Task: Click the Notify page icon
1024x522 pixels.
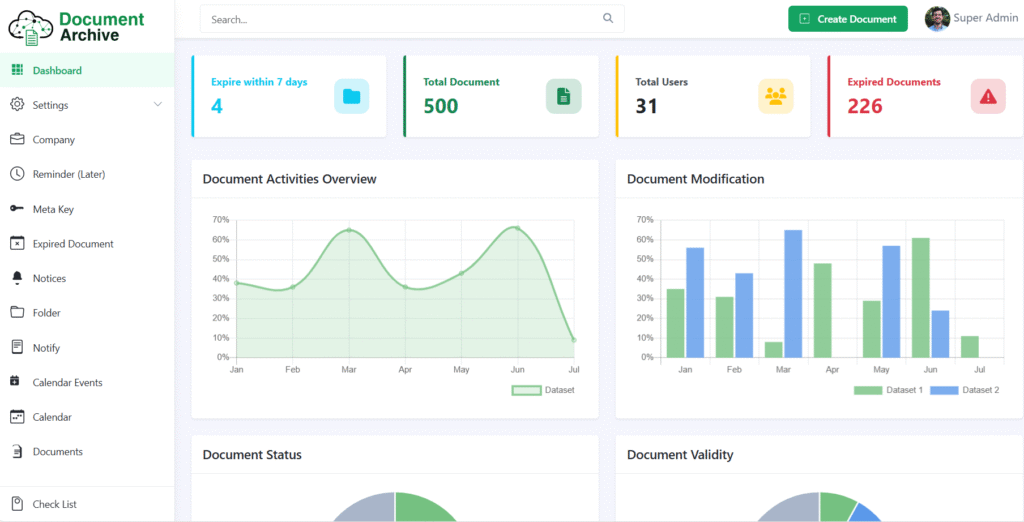Action: click(x=18, y=347)
